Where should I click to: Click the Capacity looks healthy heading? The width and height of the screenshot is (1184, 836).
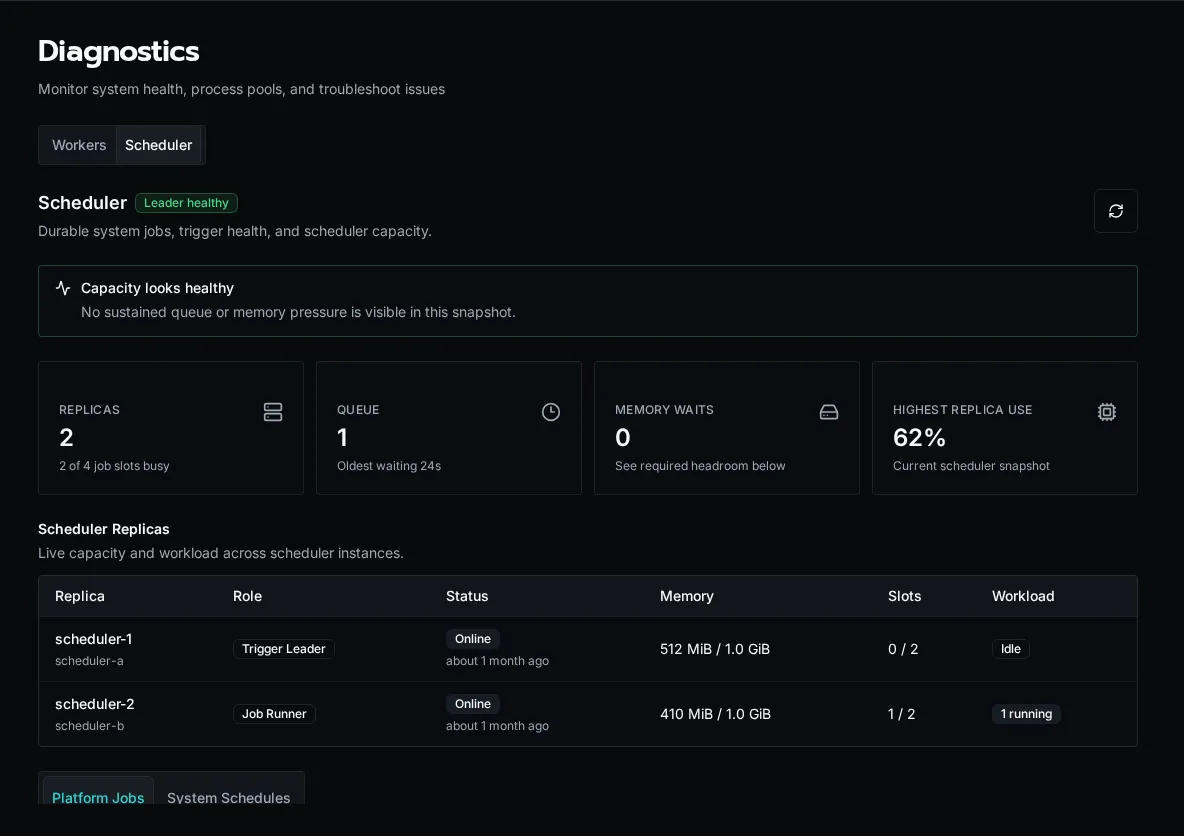[157, 288]
